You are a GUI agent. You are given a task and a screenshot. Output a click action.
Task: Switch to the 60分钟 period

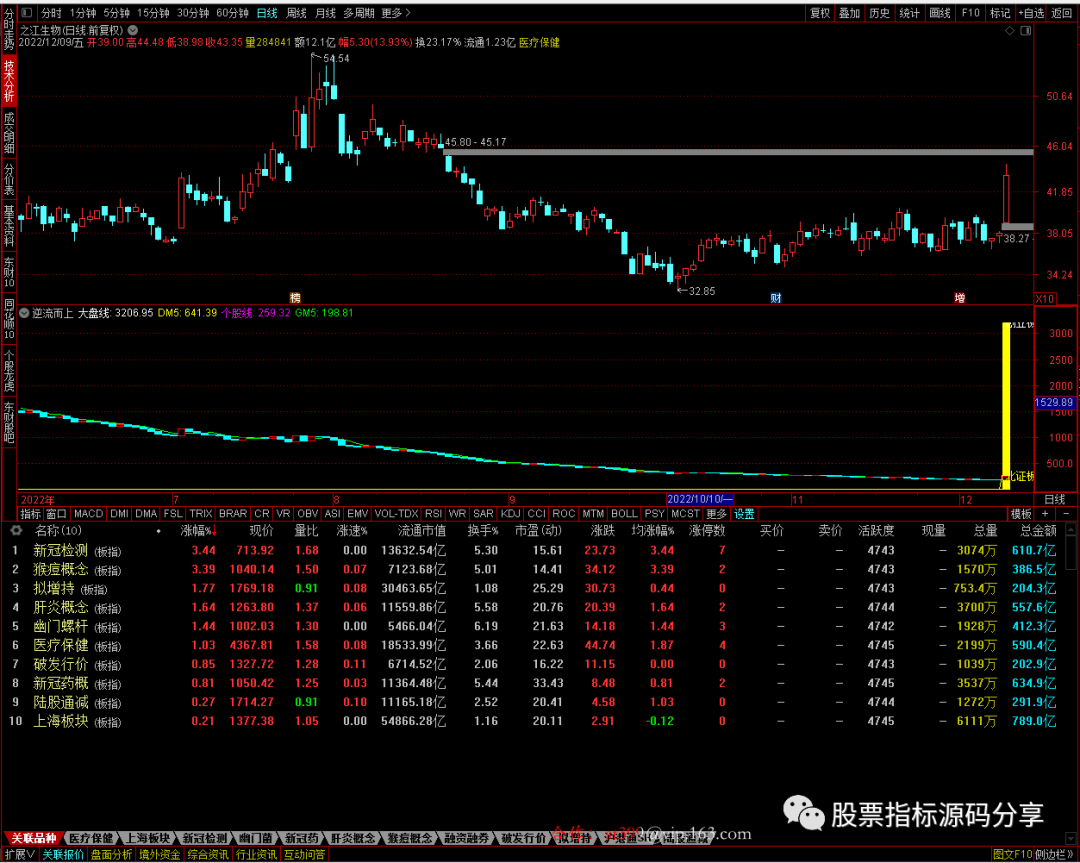232,13
